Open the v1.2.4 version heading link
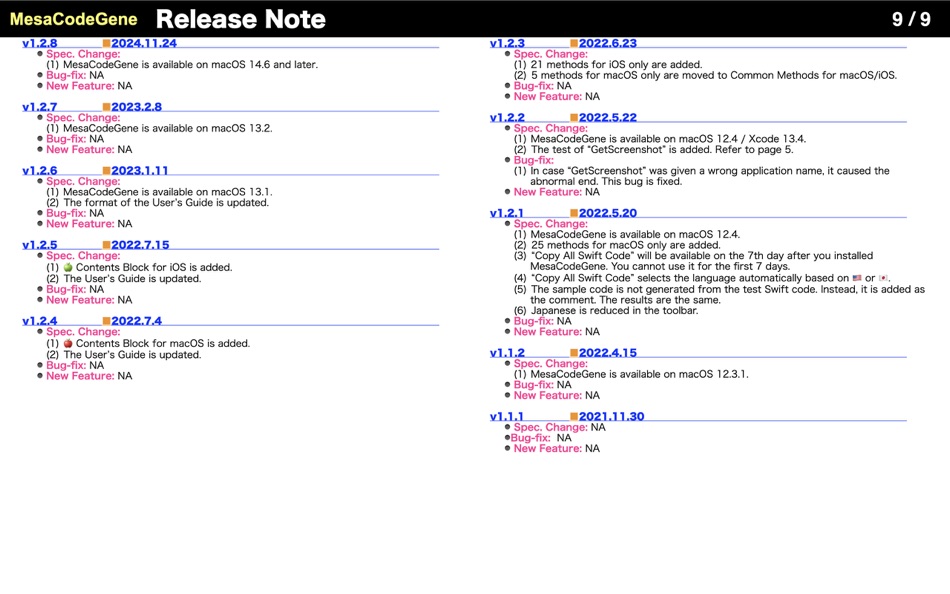The image size is (950, 594). [x=39, y=321]
